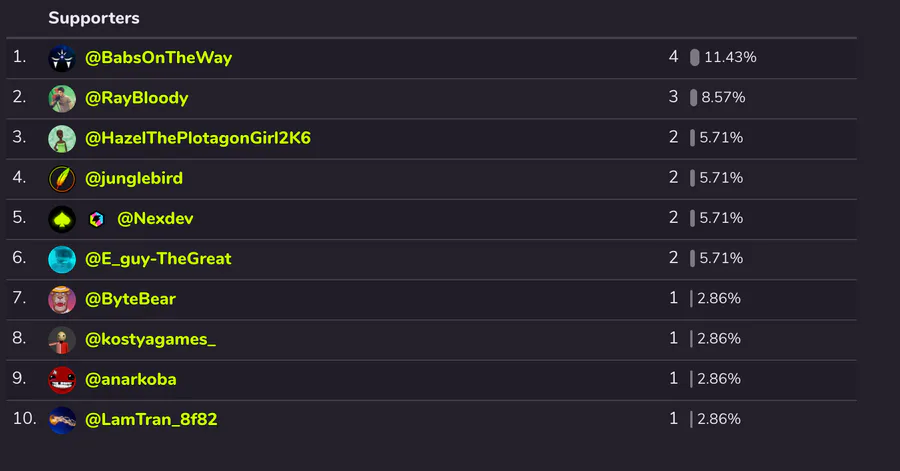Click BabsOnTheWay's profile avatar
This screenshot has width=900, height=471.
click(62, 58)
